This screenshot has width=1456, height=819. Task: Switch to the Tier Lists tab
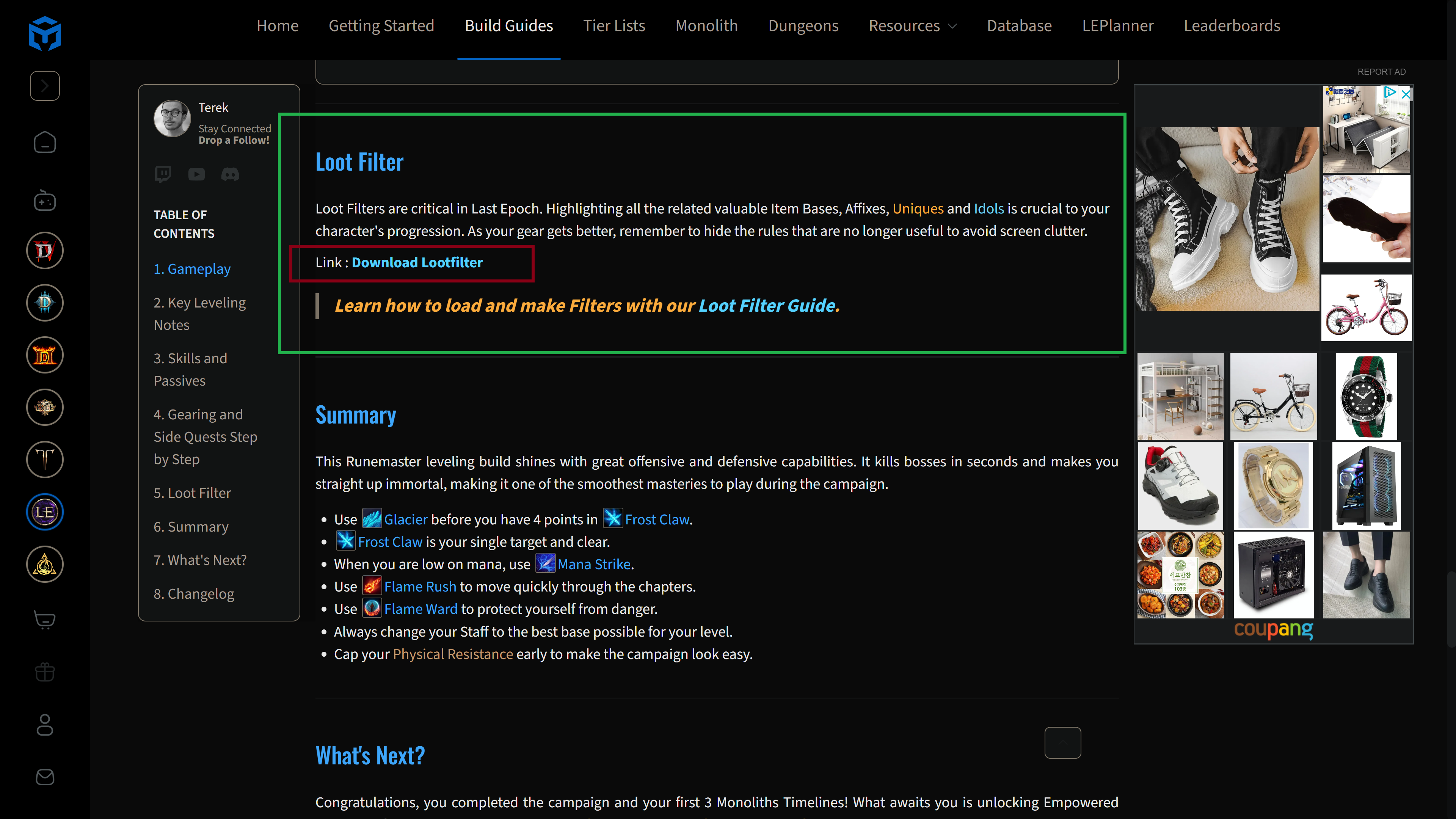[614, 26]
